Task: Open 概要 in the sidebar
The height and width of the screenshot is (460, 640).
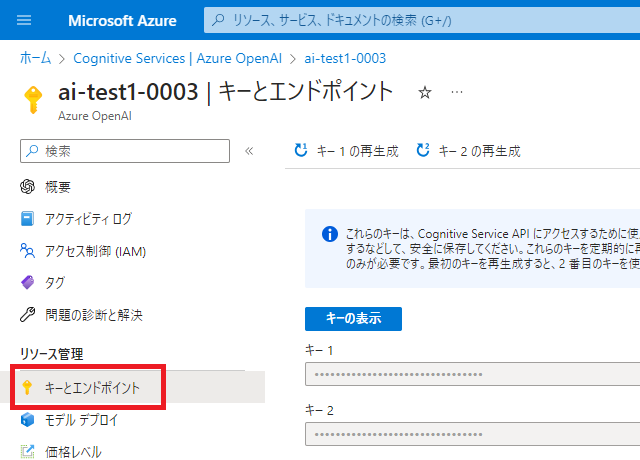Action: [x=58, y=187]
